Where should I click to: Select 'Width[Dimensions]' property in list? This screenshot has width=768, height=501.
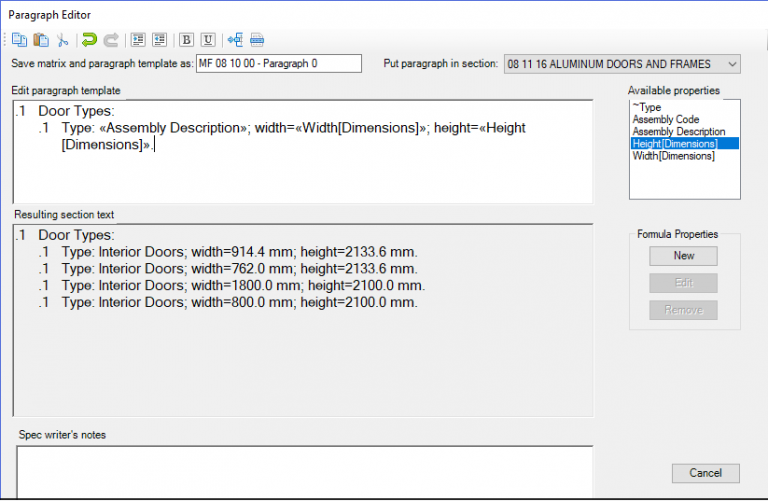(x=672, y=156)
